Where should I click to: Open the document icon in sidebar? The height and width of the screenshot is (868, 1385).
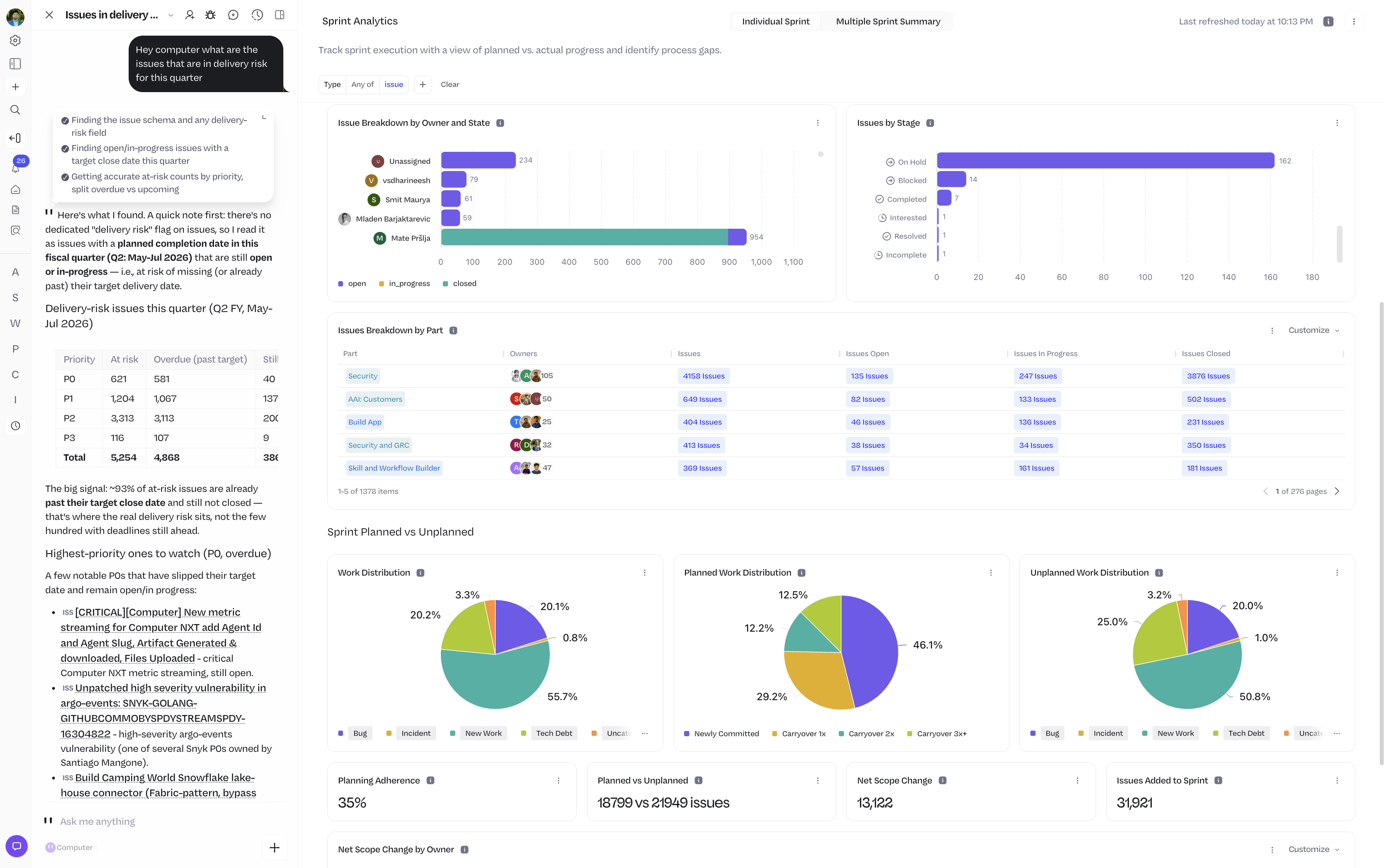coord(16,210)
